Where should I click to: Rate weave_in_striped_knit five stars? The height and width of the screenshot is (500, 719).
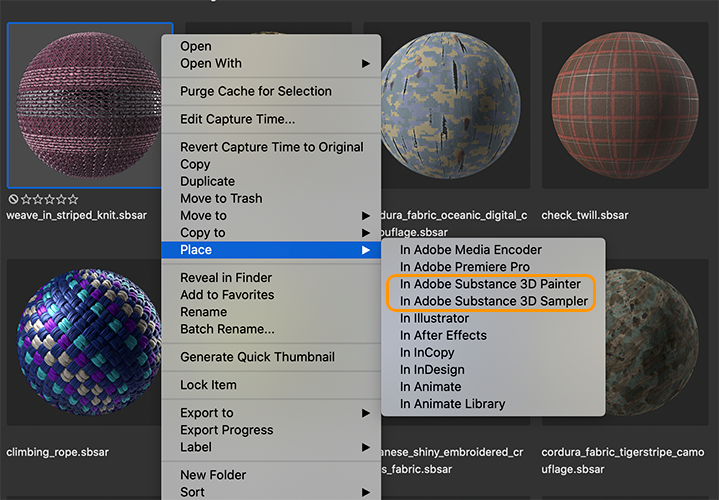[73, 199]
